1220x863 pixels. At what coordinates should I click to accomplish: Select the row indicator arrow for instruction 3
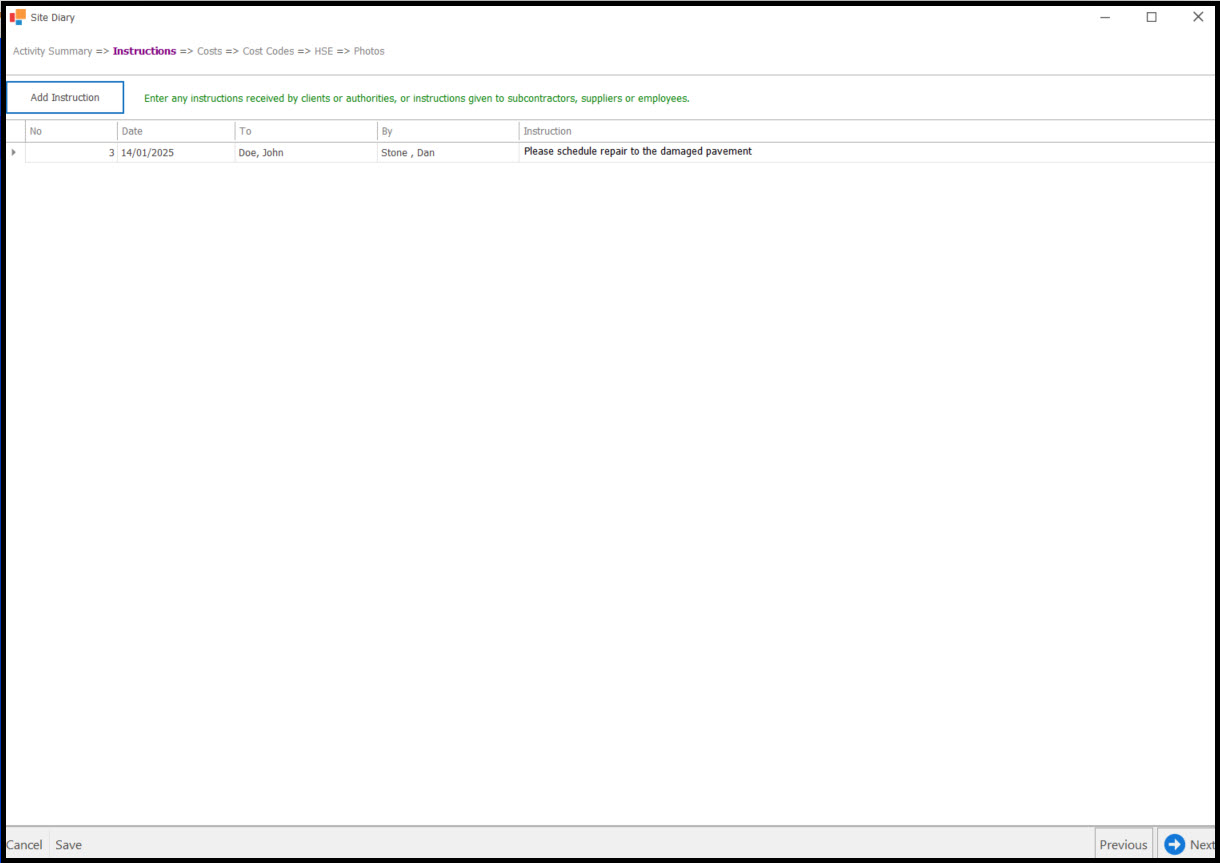(13, 152)
